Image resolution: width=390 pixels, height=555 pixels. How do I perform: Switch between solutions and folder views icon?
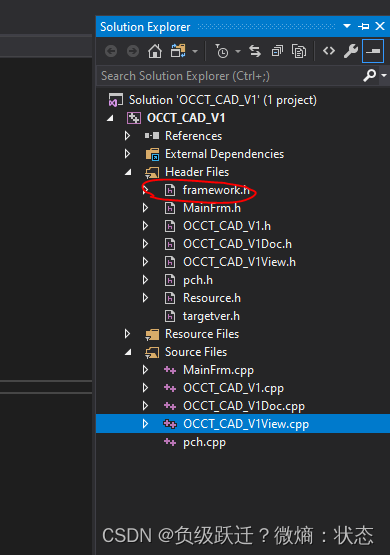click(x=178, y=51)
